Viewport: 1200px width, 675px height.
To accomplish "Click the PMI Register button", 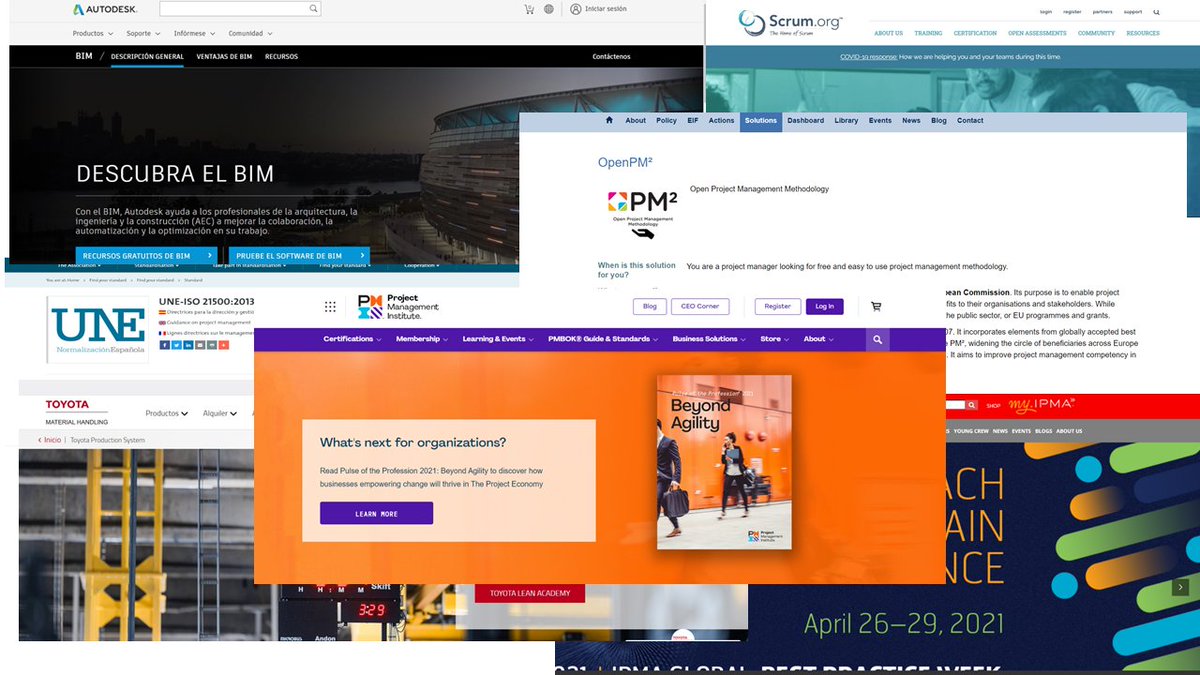I will 777,307.
